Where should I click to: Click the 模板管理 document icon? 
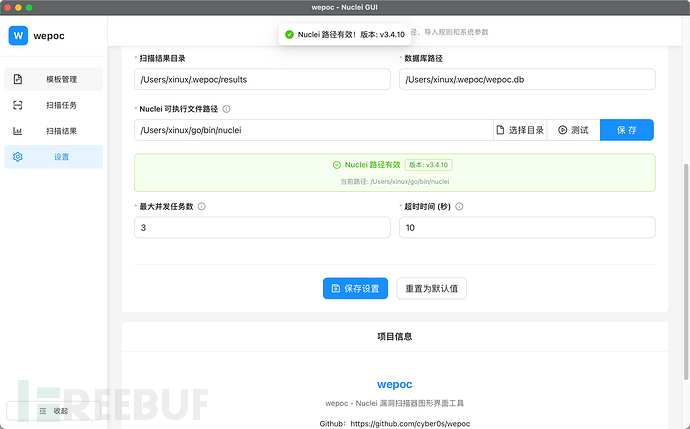pos(18,79)
